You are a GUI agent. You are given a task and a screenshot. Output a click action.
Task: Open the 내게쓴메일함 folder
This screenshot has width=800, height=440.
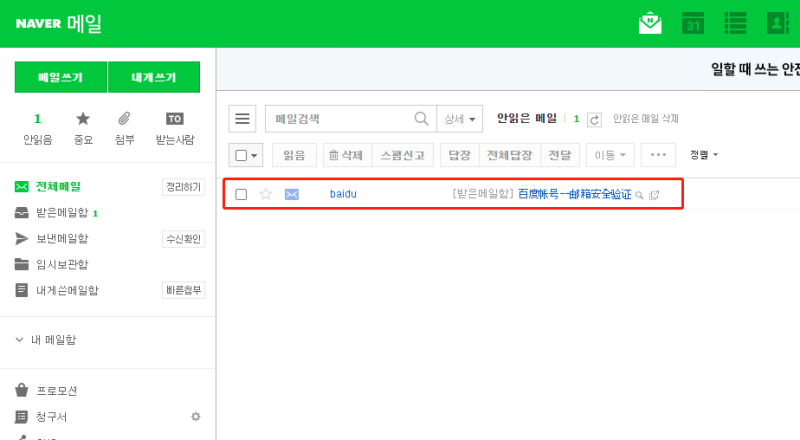(x=67, y=290)
